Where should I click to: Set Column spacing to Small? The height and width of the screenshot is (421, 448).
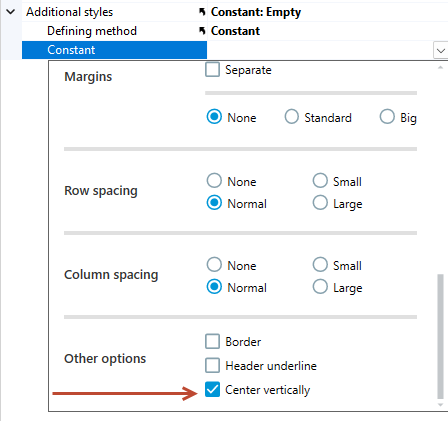(x=320, y=265)
